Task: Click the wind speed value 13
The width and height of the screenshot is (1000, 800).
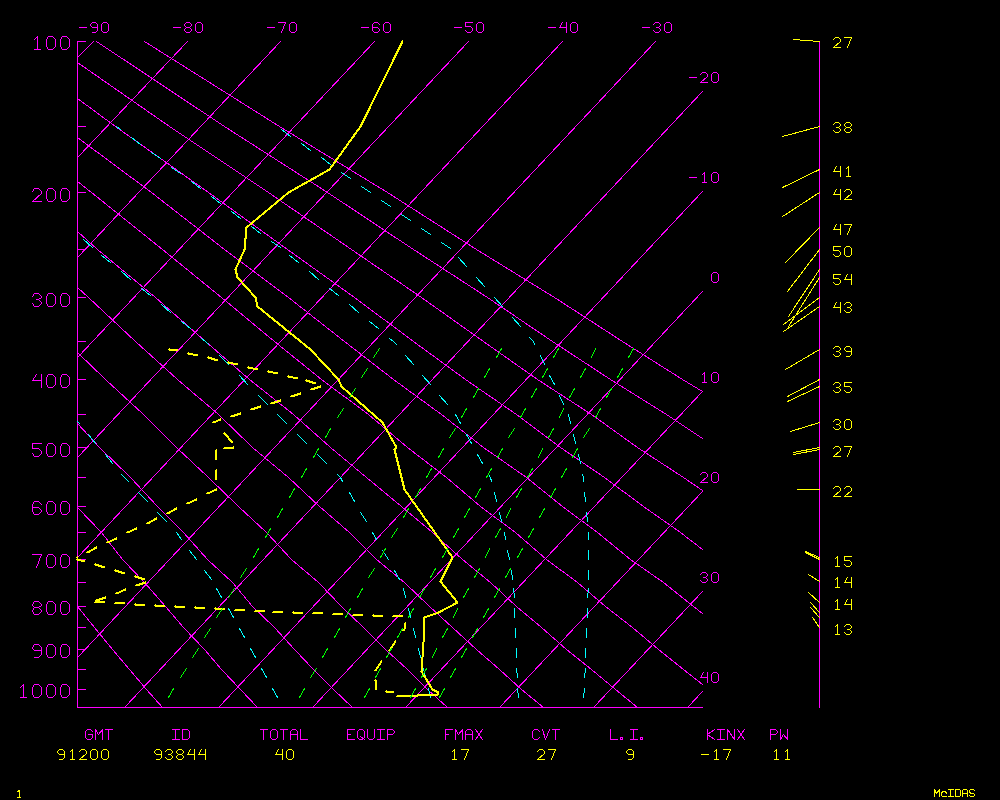Action: click(842, 630)
